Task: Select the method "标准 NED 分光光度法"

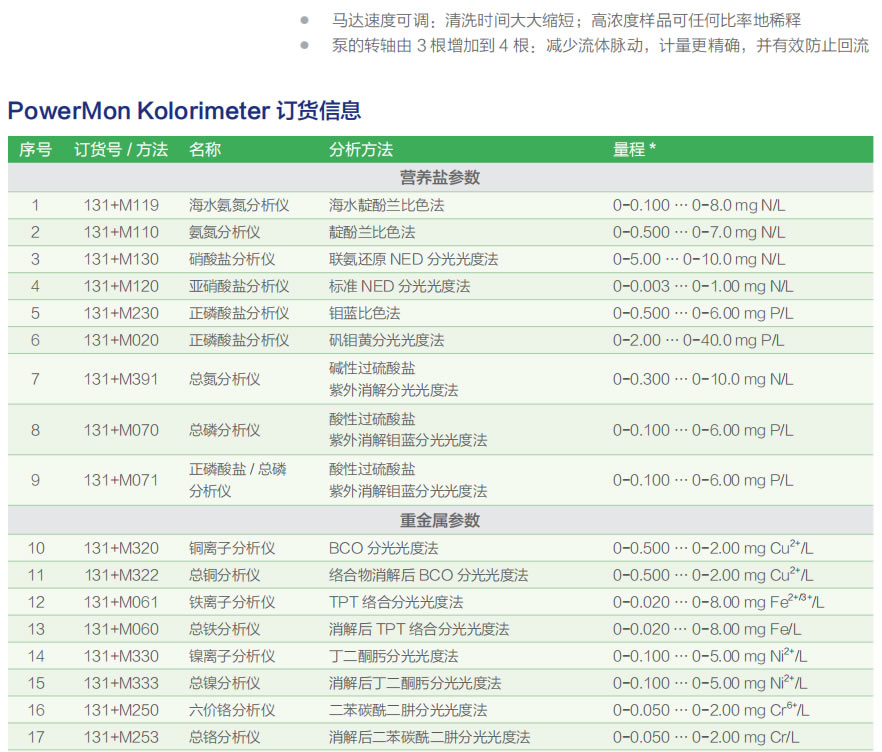Action: tap(399, 286)
